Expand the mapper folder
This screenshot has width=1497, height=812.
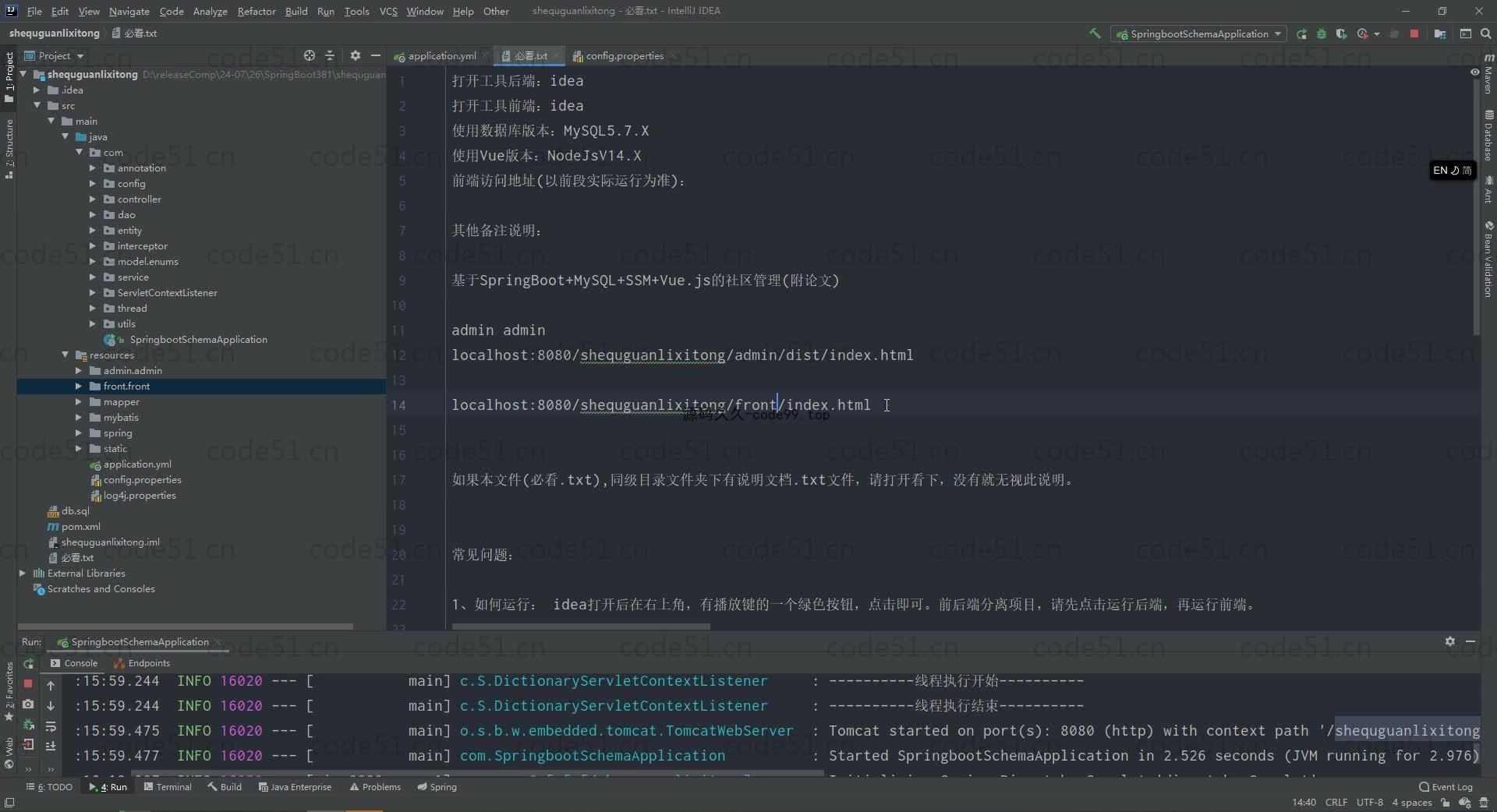pyautogui.click(x=78, y=401)
